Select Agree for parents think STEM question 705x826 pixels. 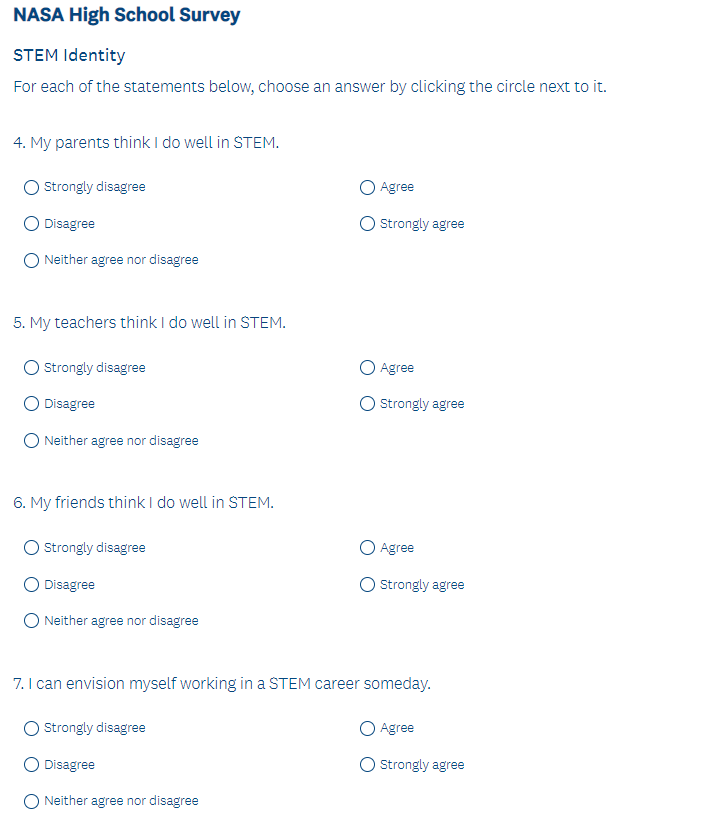click(368, 187)
